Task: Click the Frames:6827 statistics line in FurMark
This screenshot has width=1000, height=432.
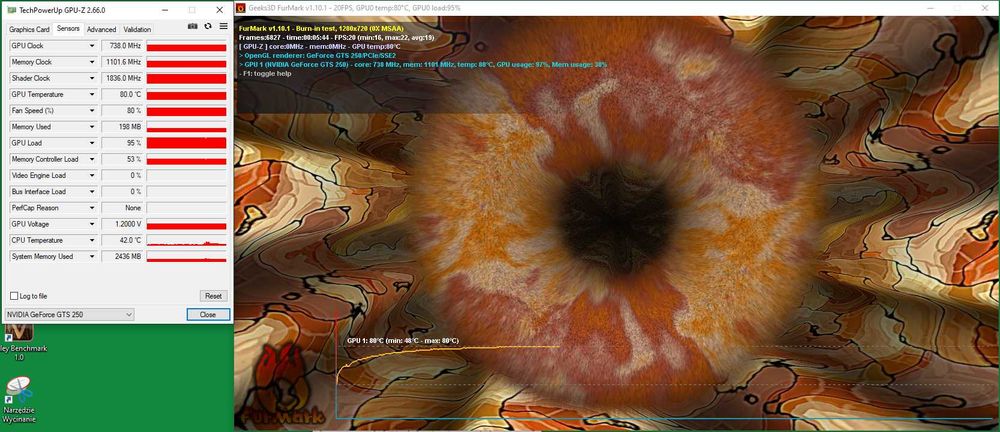Action: [335, 38]
